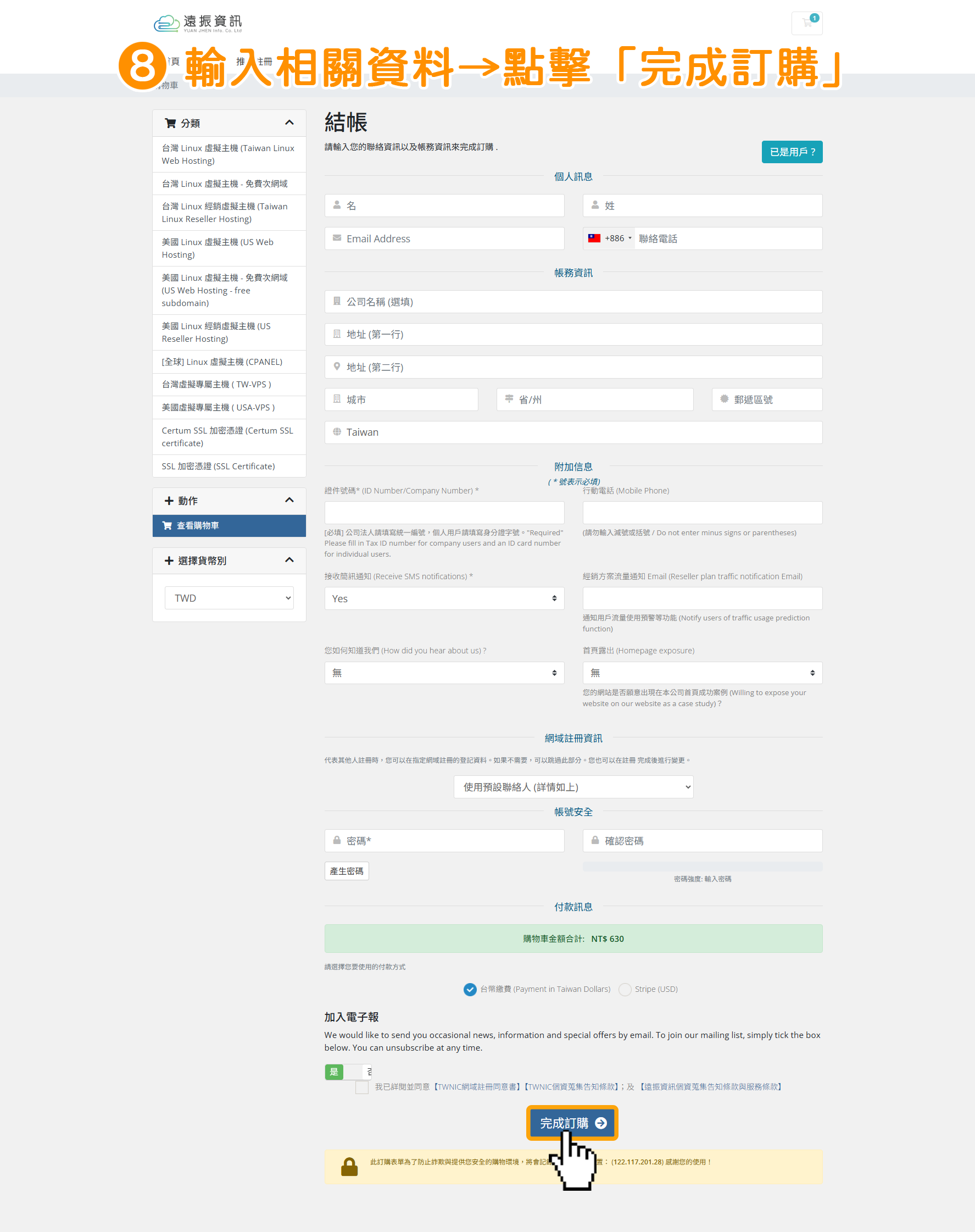
Task: Open the SMS notifications Yes dropdown
Action: click(443, 598)
